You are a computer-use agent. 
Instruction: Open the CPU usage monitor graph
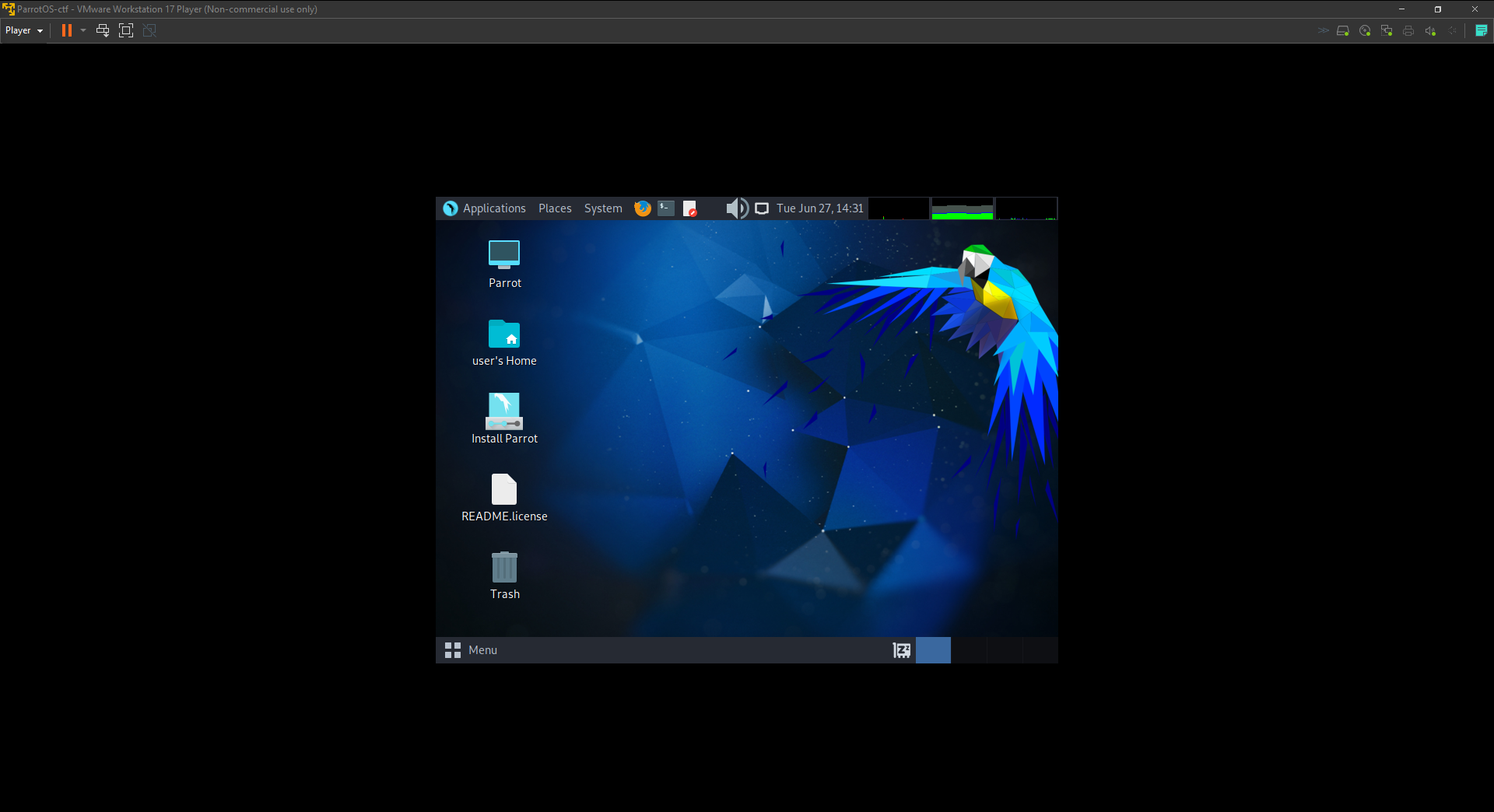pos(899,208)
